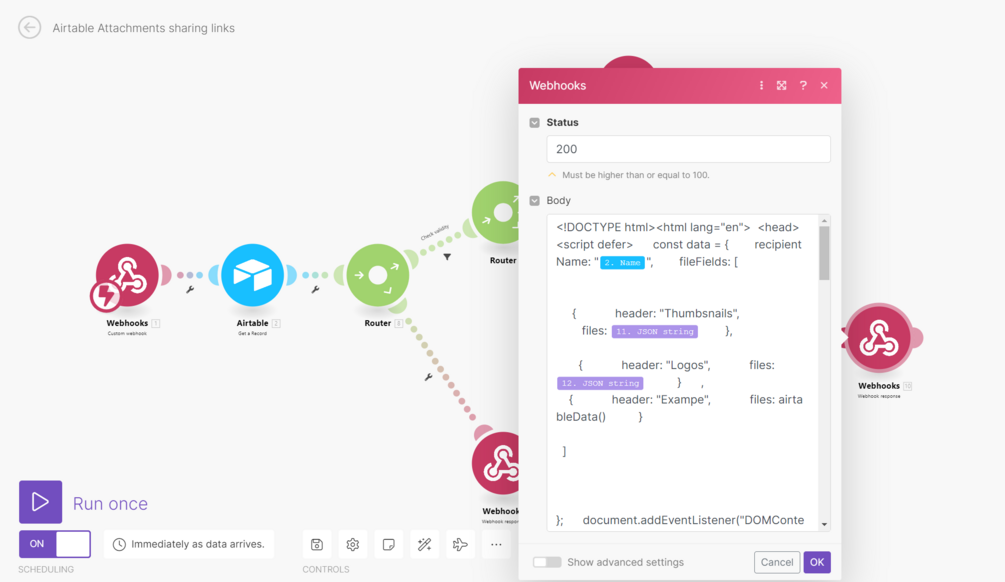
Task: Click Body scrollbar up arrow
Action: coord(824,220)
